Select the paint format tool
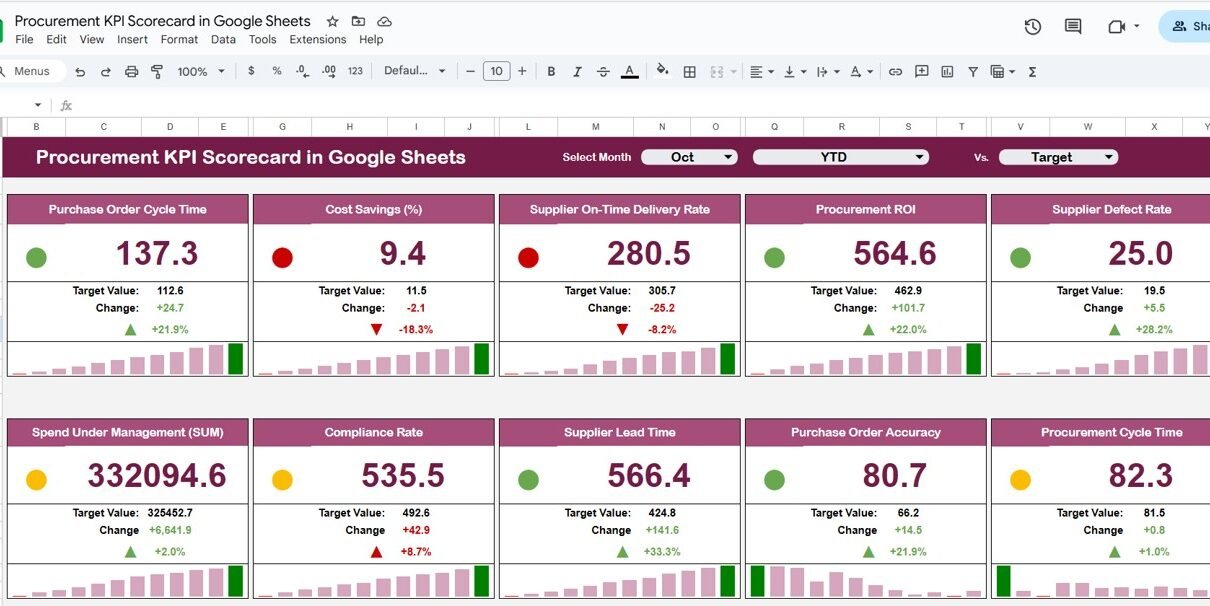The height and width of the screenshot is (606, 1210). point(157,72)
